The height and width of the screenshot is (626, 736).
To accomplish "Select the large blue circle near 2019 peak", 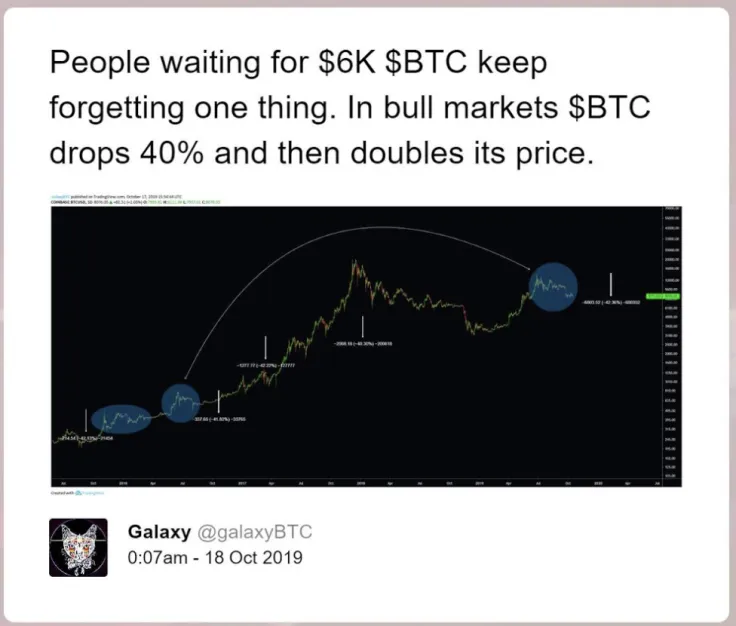I will coord(553,286).
